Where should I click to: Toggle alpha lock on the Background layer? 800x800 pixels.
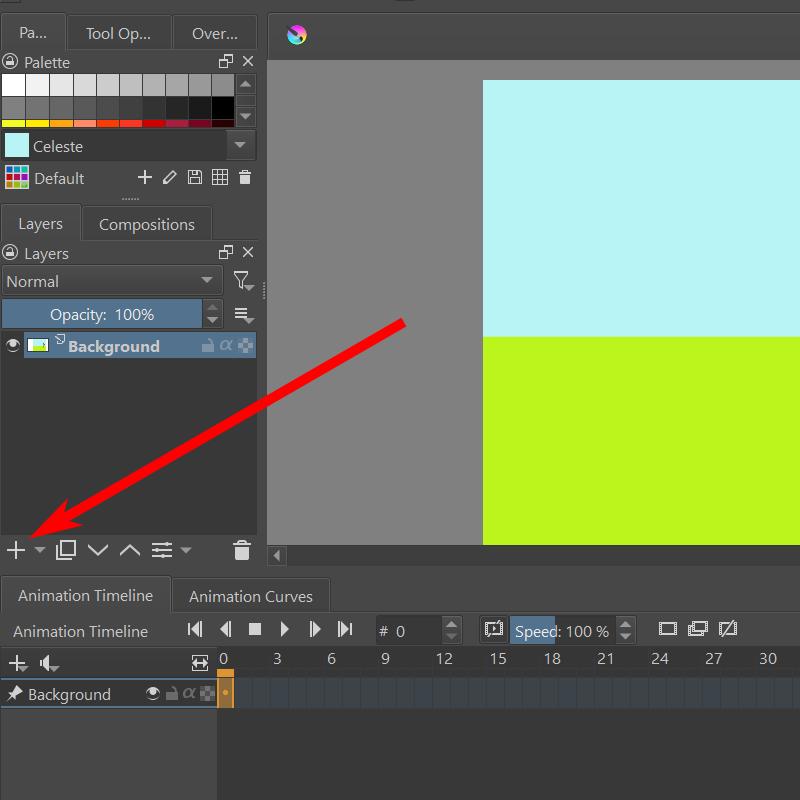coord(224,345)
